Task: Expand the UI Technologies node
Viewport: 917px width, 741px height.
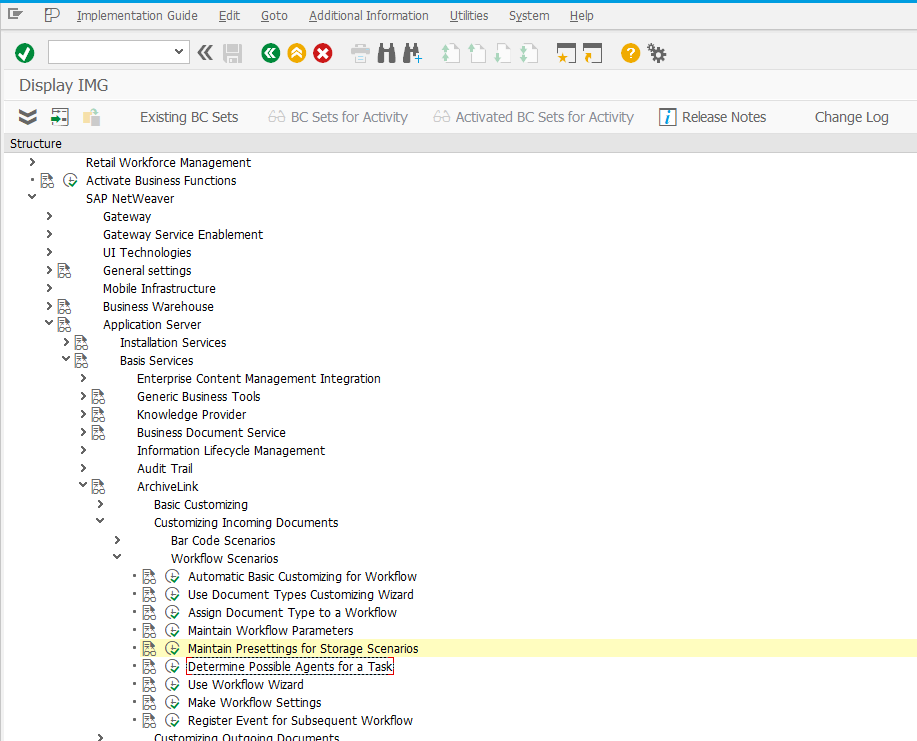Action: coord(49,252)
